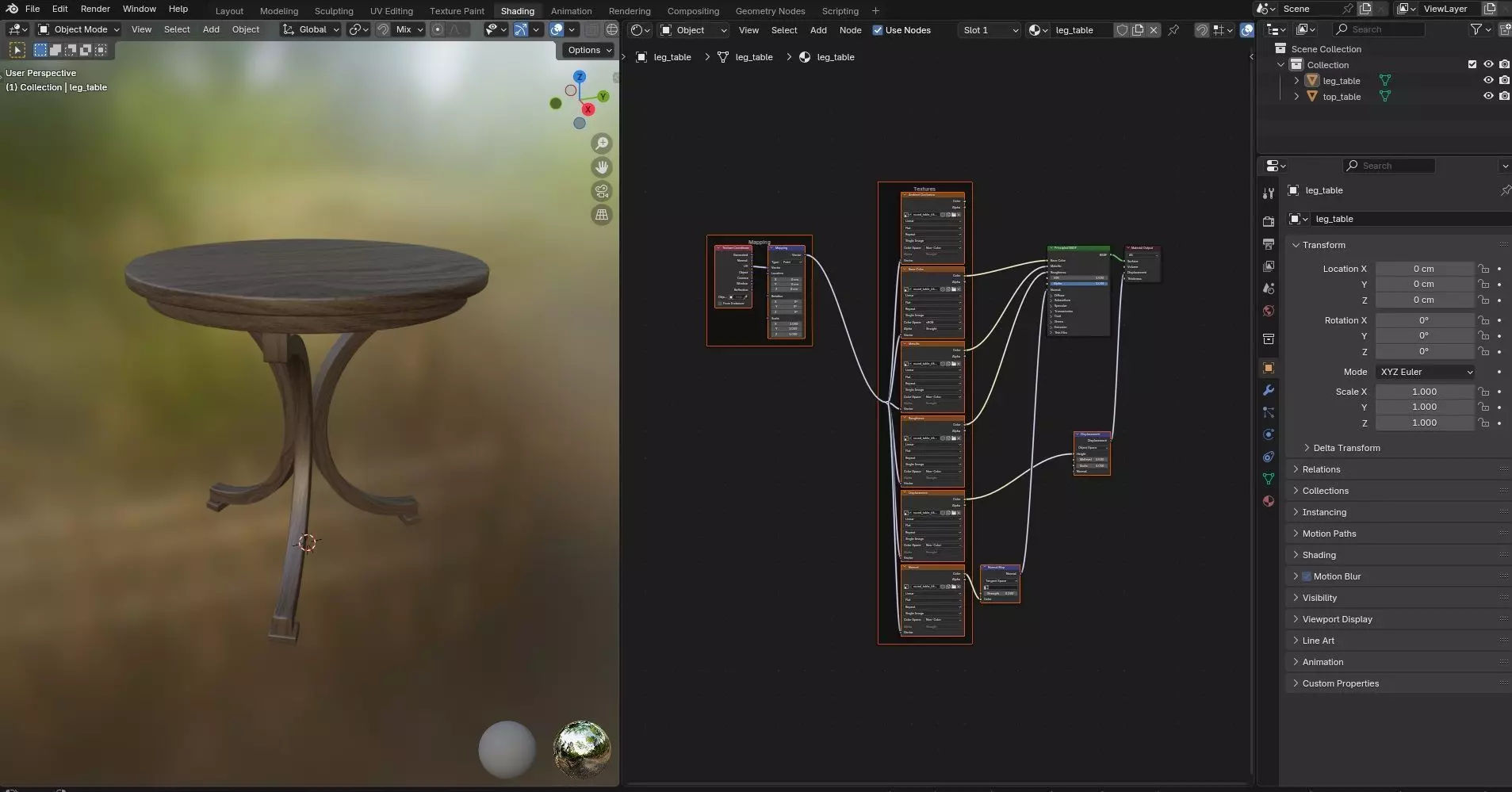Toggle the Motion Blur checkbox
This screenshot has height=792, width=1512.
pos(1307,576)
